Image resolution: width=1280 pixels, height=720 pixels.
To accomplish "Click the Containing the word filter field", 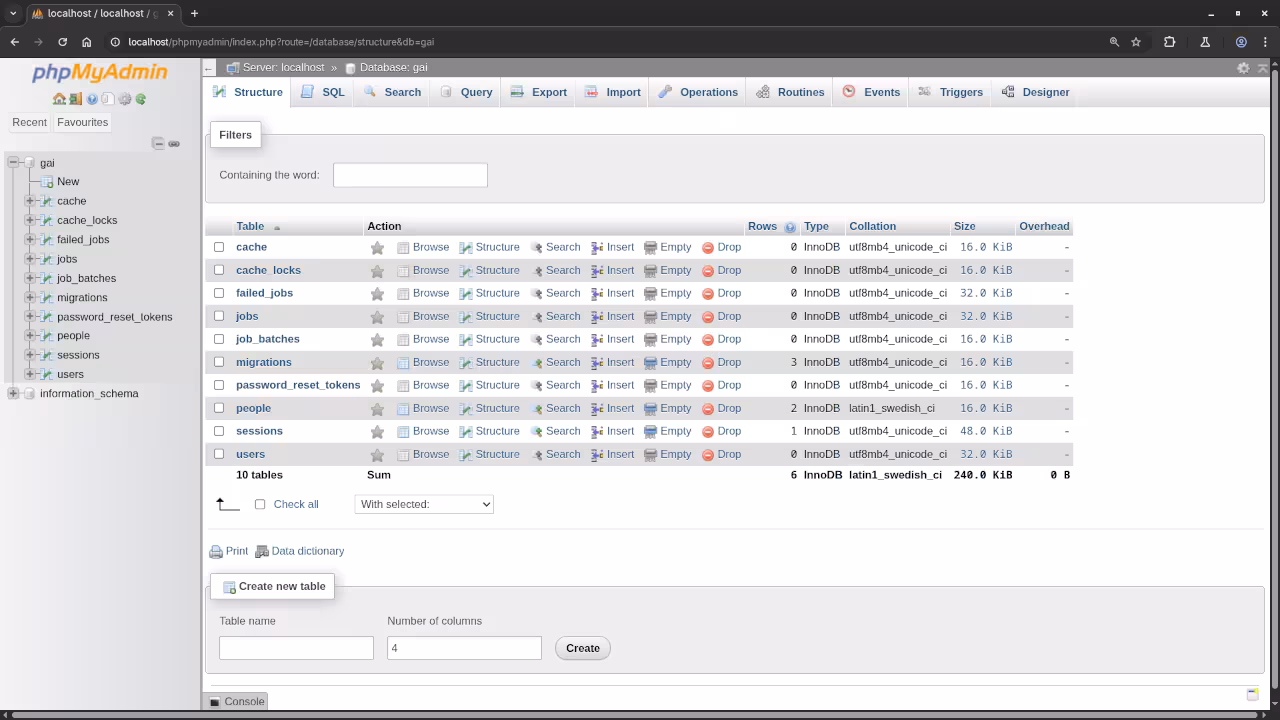I will pos(410,175).
